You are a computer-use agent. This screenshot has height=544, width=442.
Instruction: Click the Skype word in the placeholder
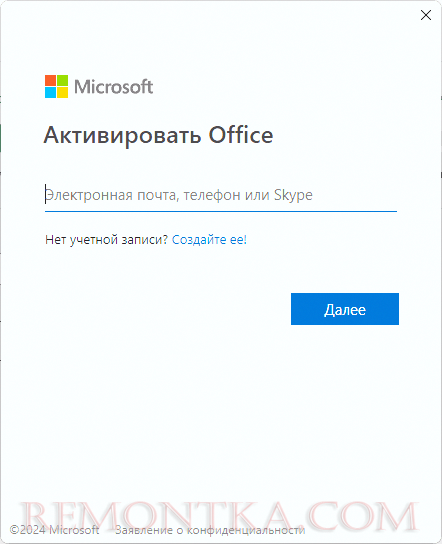click(x=294, y=195)
